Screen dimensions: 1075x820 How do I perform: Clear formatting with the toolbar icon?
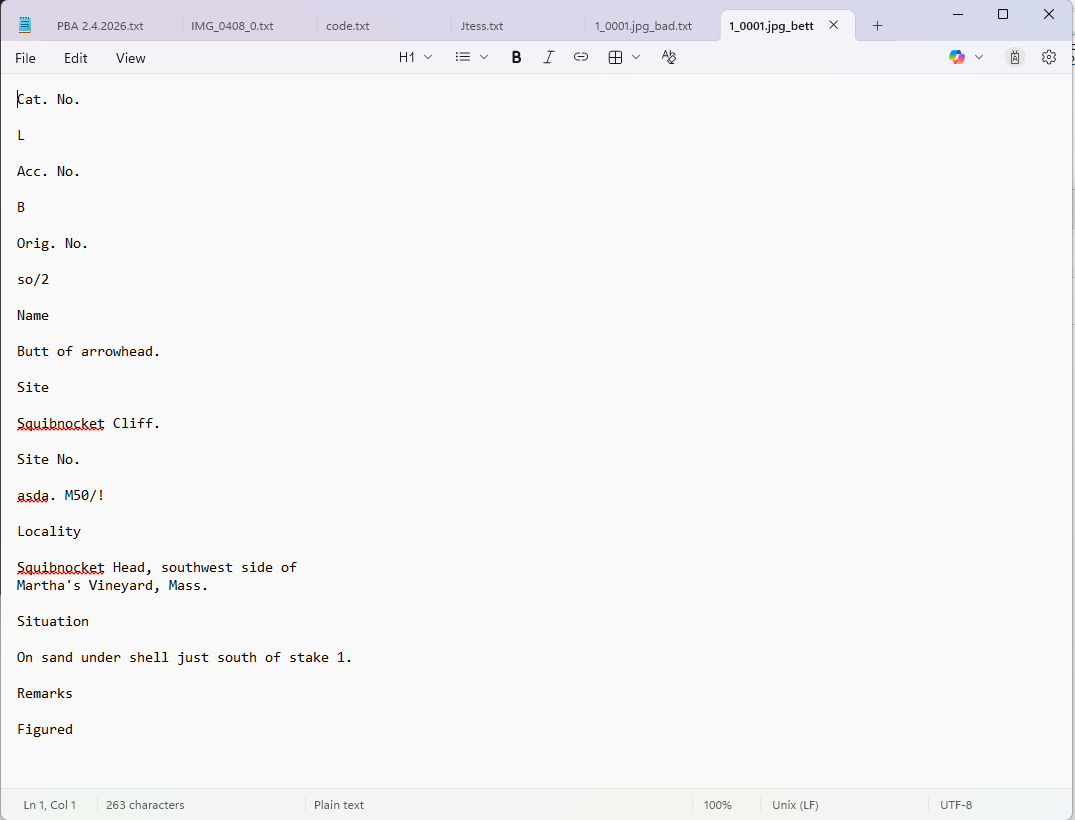pyautogui.click(x=669, y=58)
